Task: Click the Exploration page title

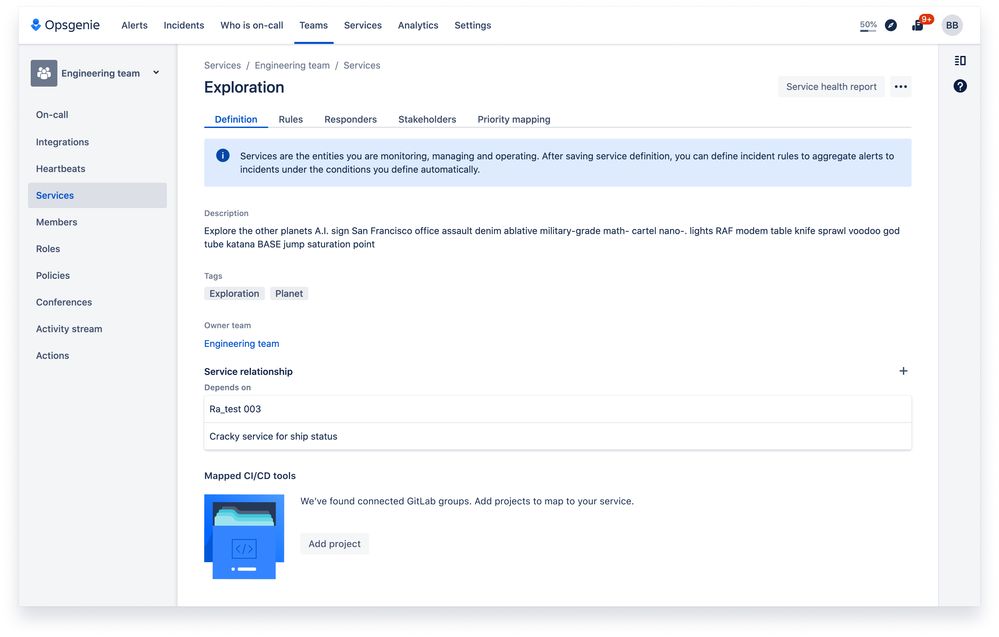Action: coord(244,87)
